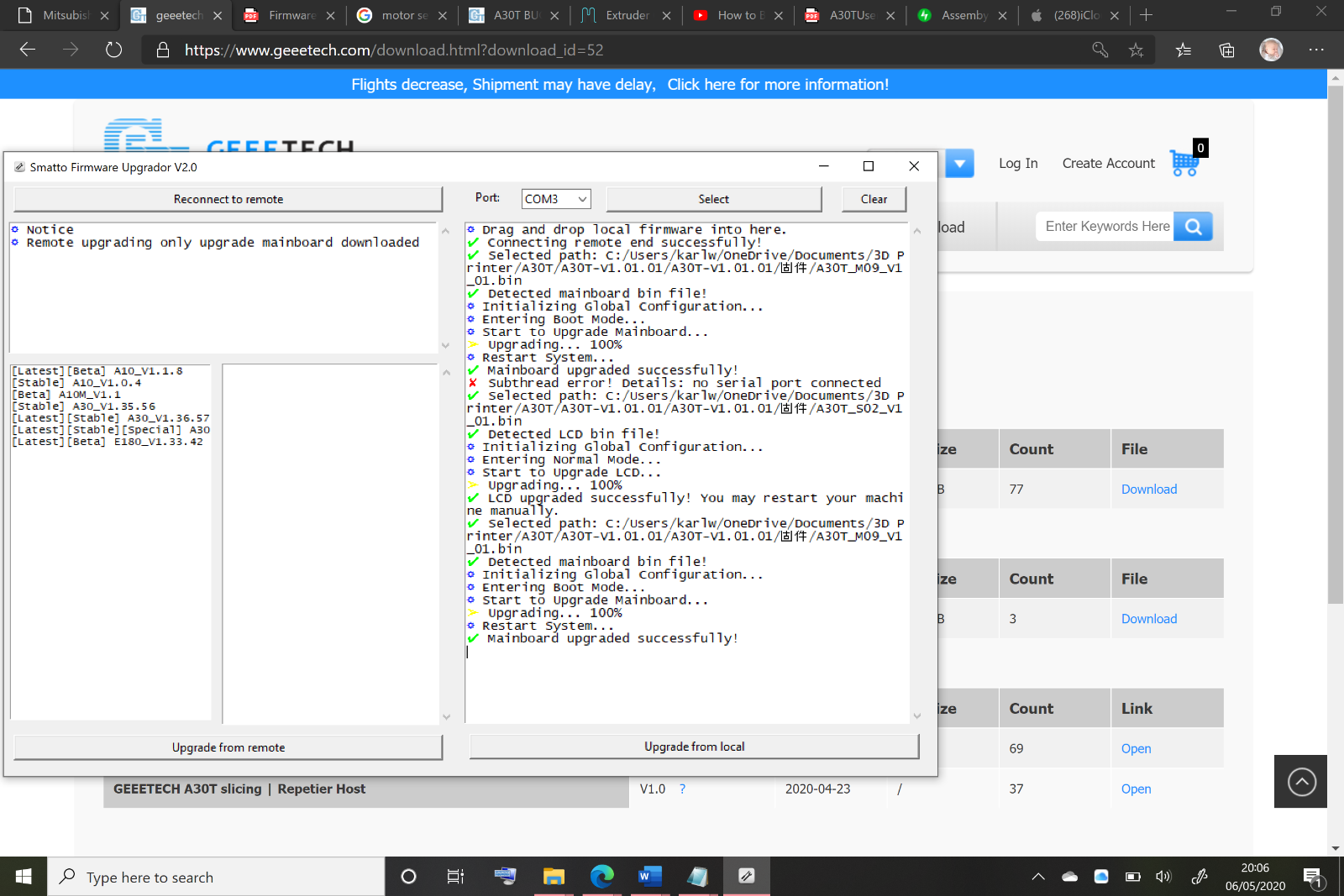Close the geeetech browser tab
Image resolution: width=1344 pixels, height=896 pixels.
pos(218,15)
